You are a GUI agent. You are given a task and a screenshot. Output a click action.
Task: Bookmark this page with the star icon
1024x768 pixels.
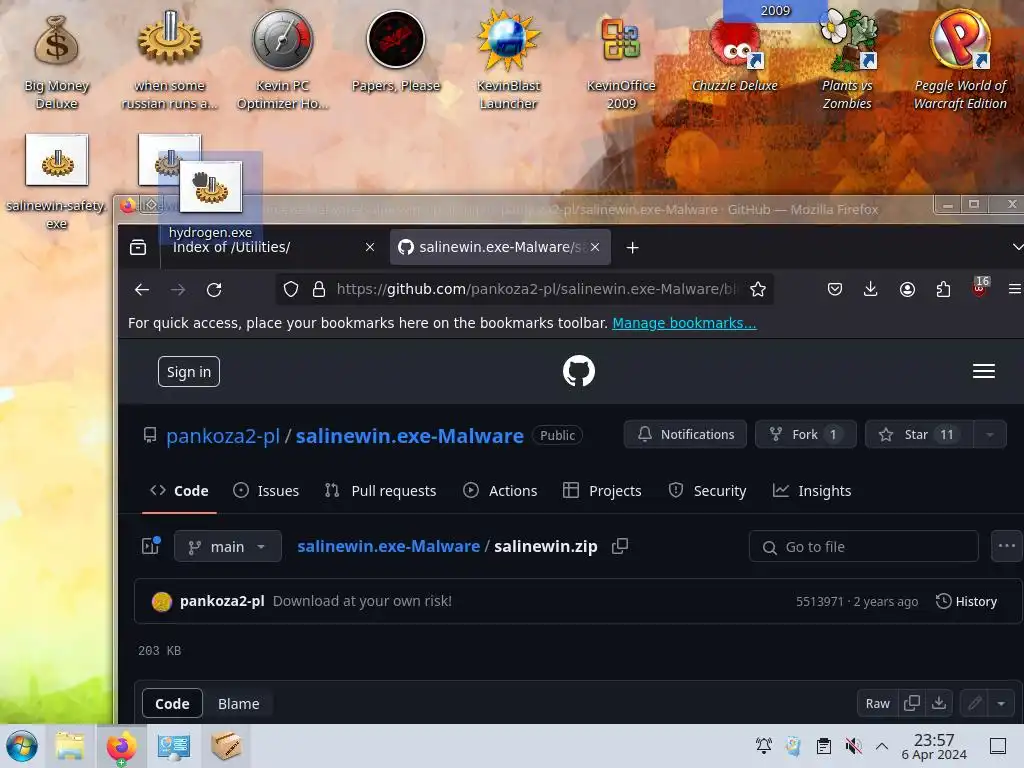click(758, 289)
